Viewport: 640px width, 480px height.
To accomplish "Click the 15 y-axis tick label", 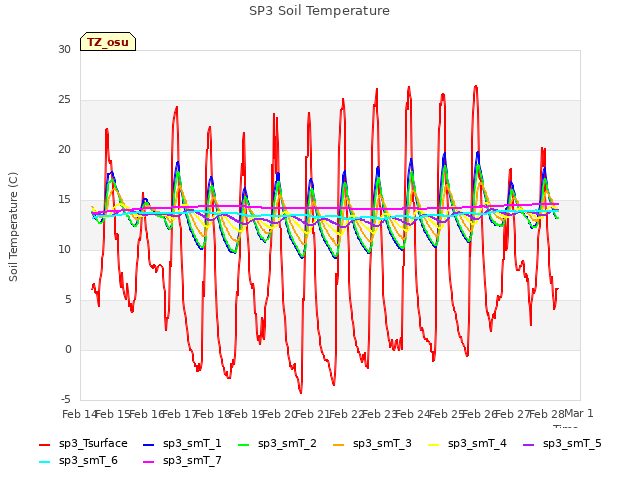I will tap(64, 200).
